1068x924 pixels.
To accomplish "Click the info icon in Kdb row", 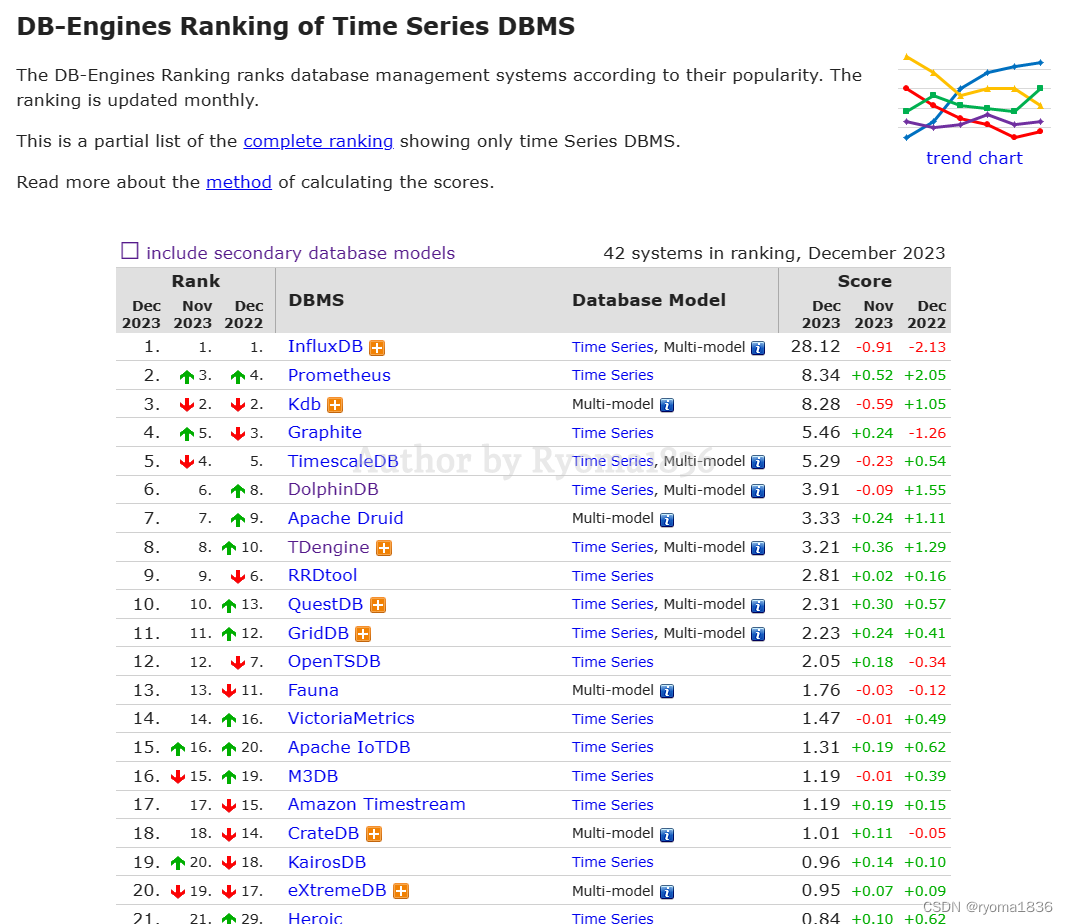I will tap(667, 405).
